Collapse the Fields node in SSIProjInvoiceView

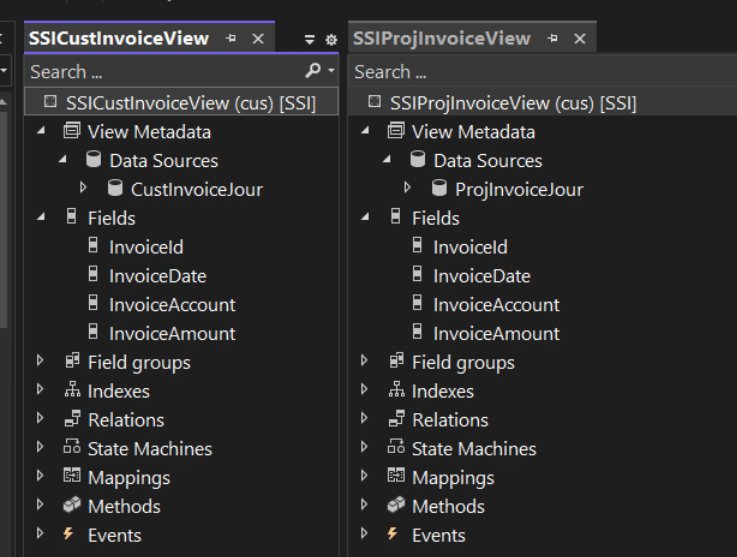[365, 218]
